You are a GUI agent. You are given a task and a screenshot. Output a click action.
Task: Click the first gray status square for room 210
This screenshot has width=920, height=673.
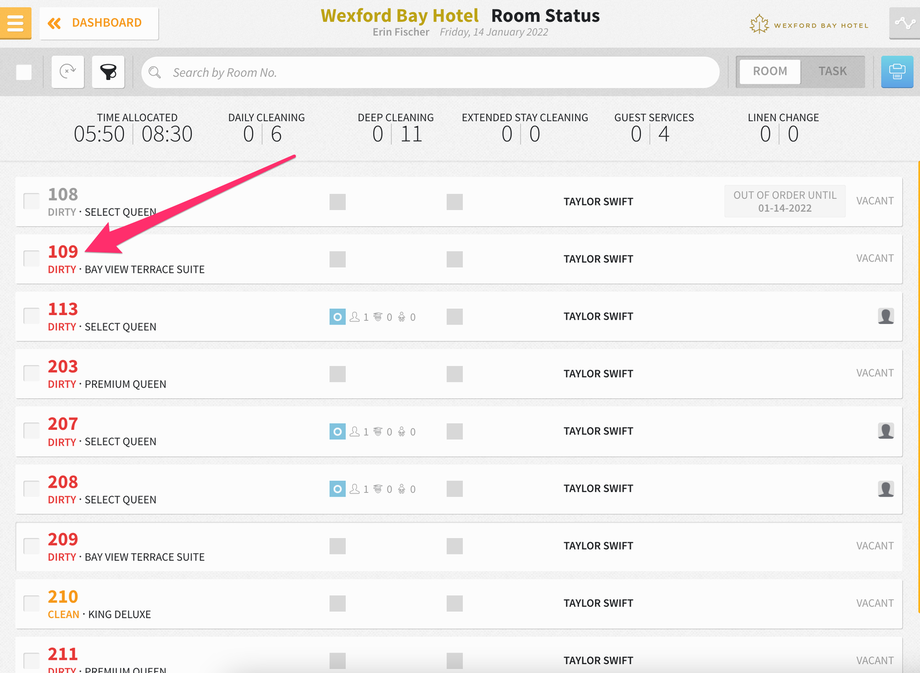[x=337, y=603]
